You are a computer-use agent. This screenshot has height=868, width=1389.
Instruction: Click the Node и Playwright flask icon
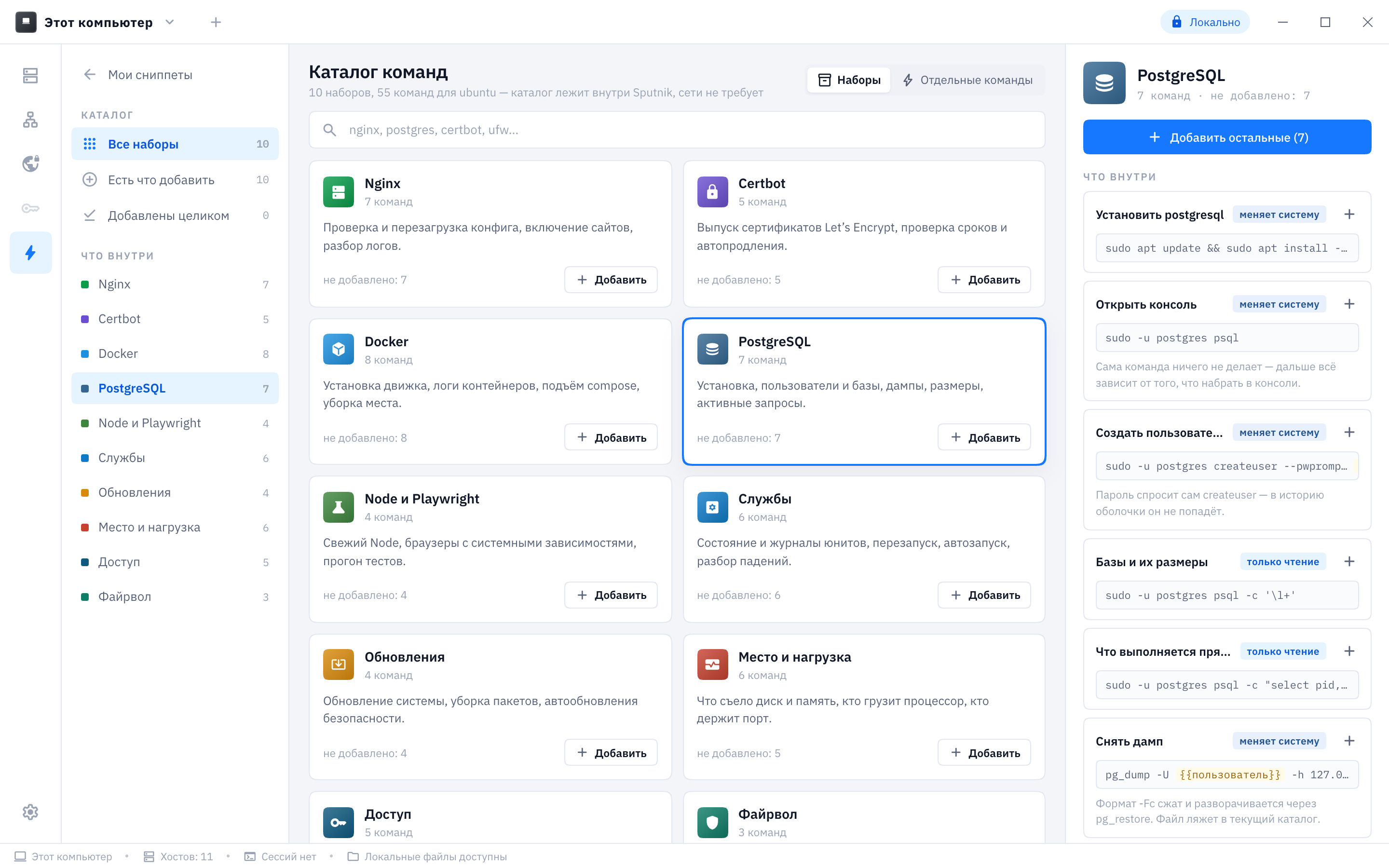tap(339, 507)
